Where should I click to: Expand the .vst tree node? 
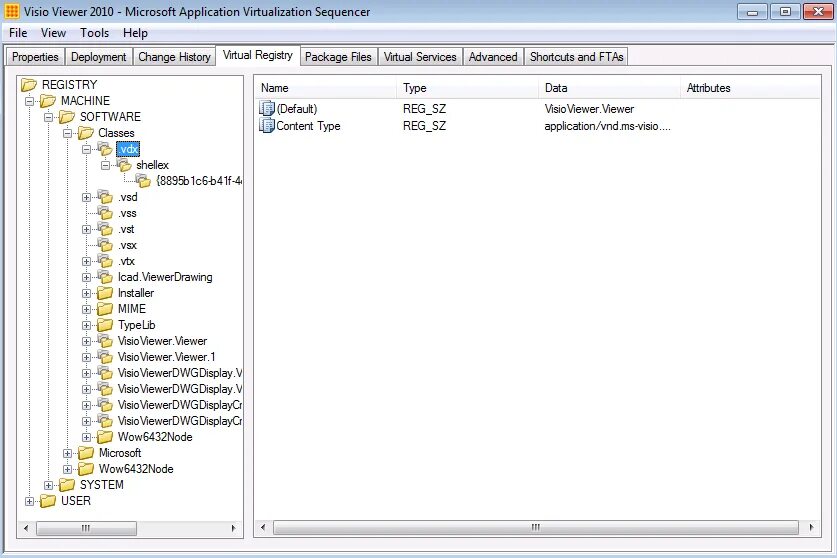(86, 229)
